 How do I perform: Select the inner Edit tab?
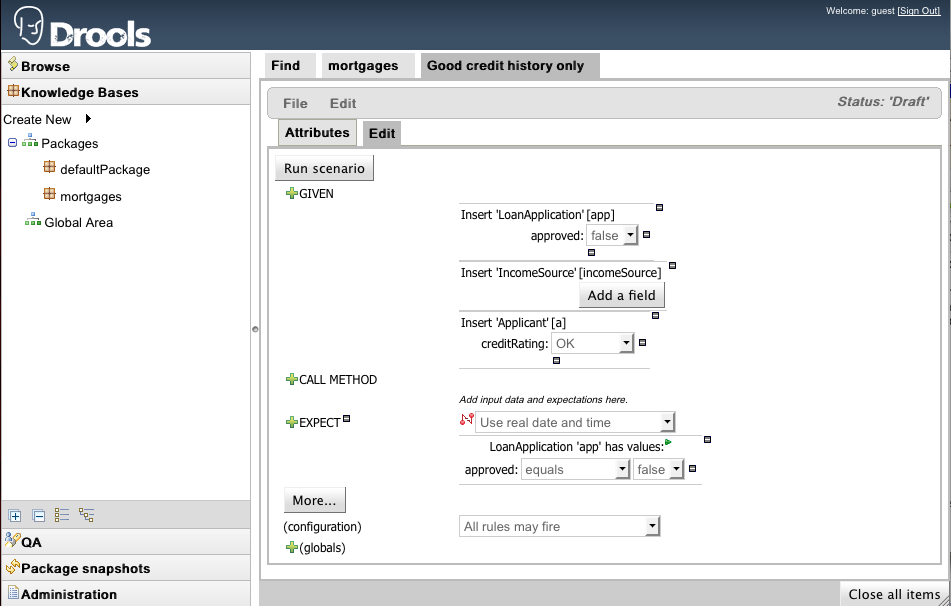click(x=381, y=133)
